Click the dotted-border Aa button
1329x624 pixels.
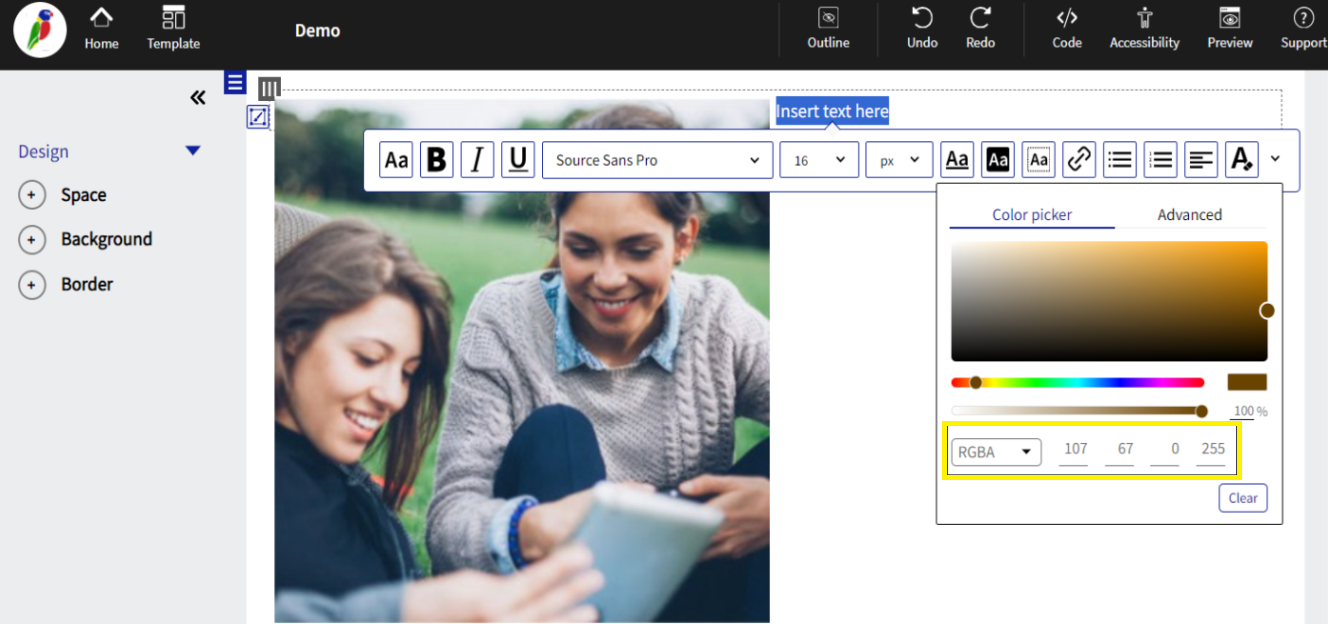click(1039, 159)
